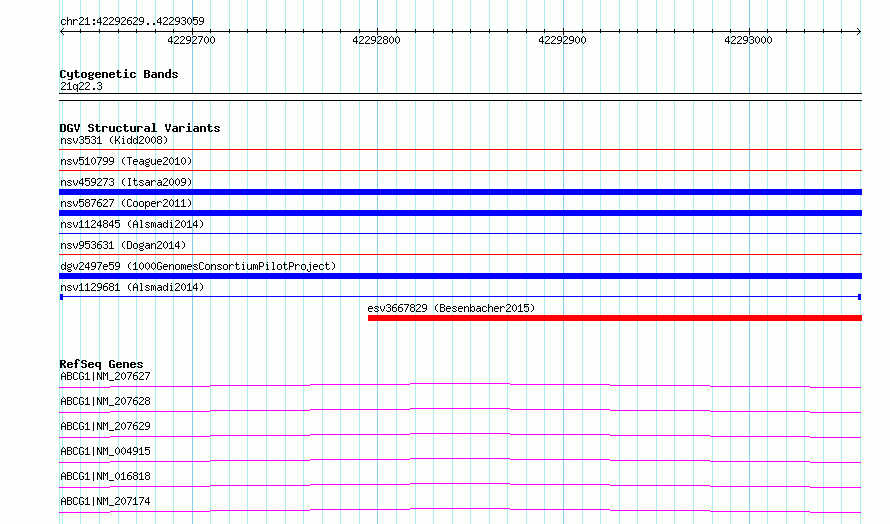Image resolution: width=890 pixels, height=524 pixels.
Task: Select the Cytogenetic Bands track heading
Action: 119,74
